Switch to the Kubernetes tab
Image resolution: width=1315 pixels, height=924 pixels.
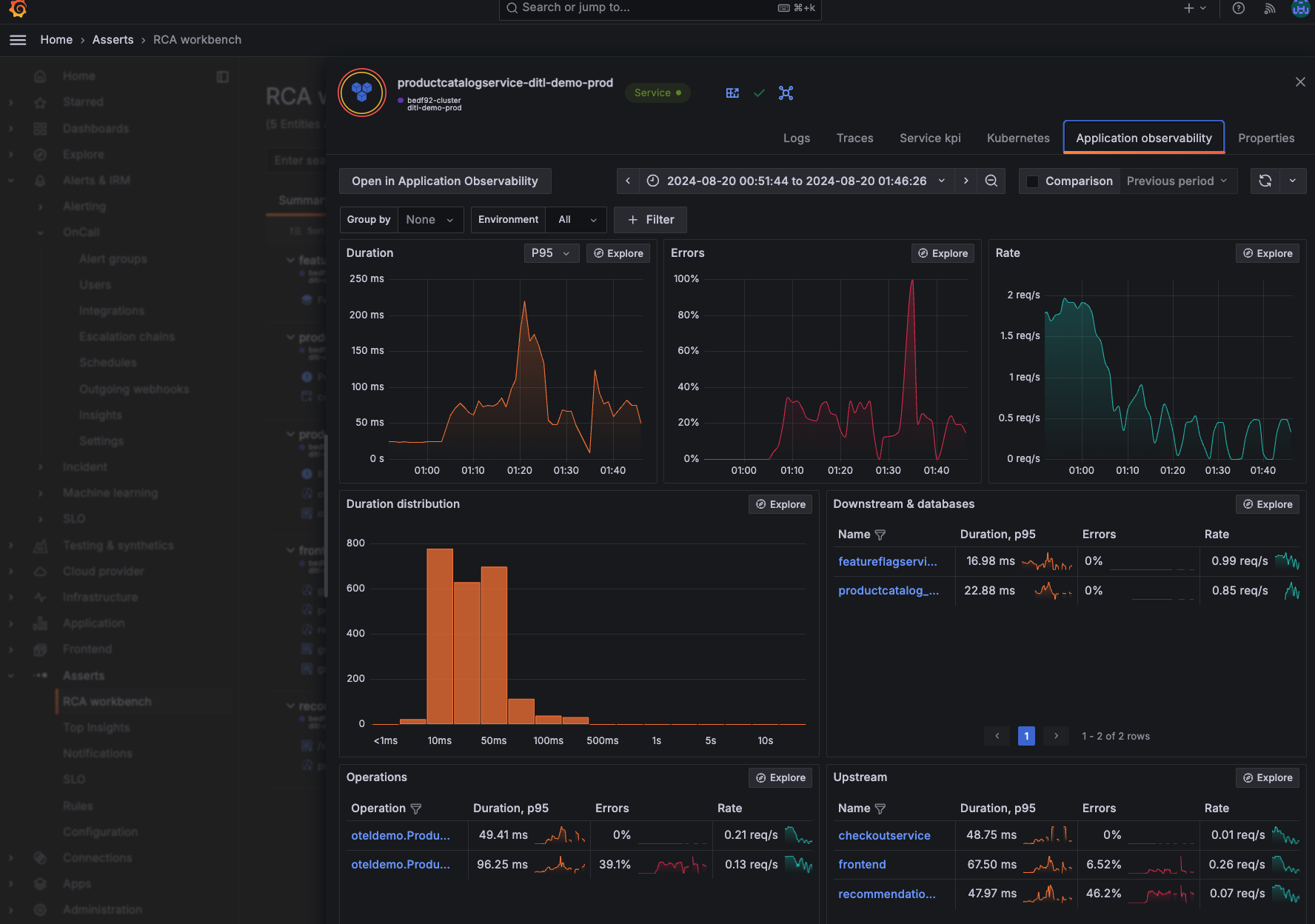1018,138
